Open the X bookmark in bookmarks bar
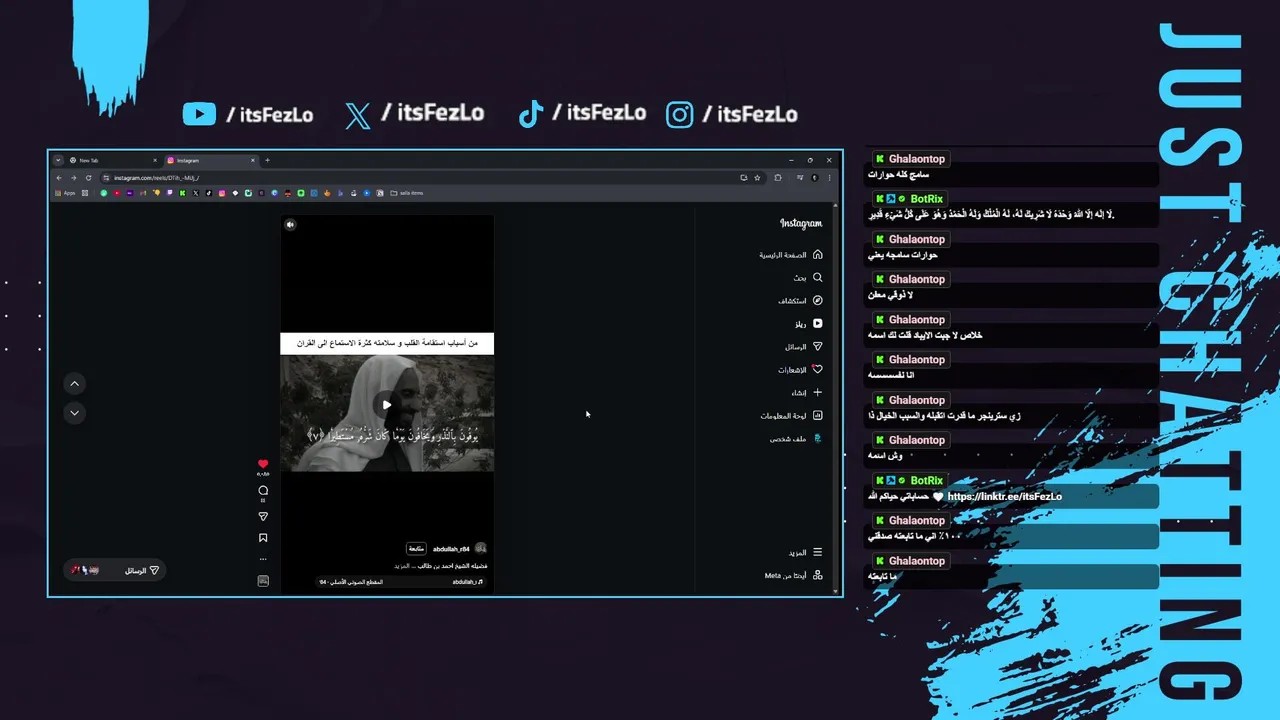 (x=196, y=193)
